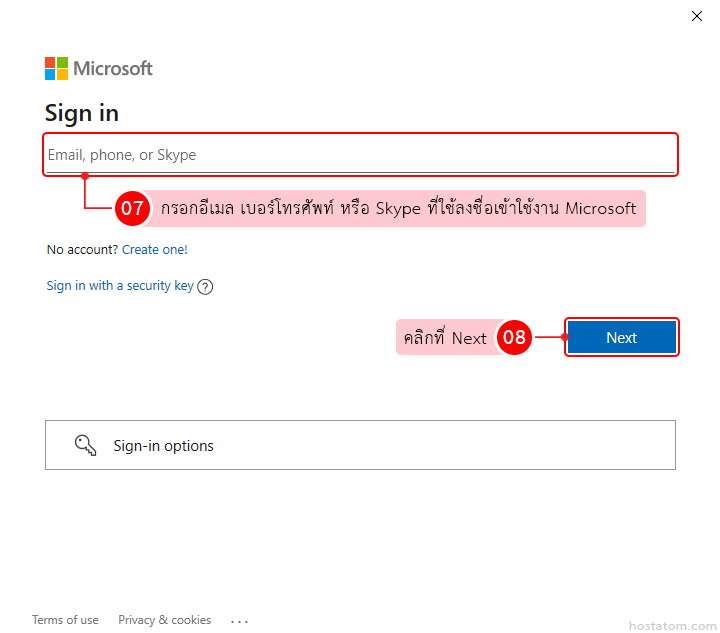Click the pink คลิกที่ Next annotation label
This screenshot has width=720, height=633.
(x=445, y=338)
